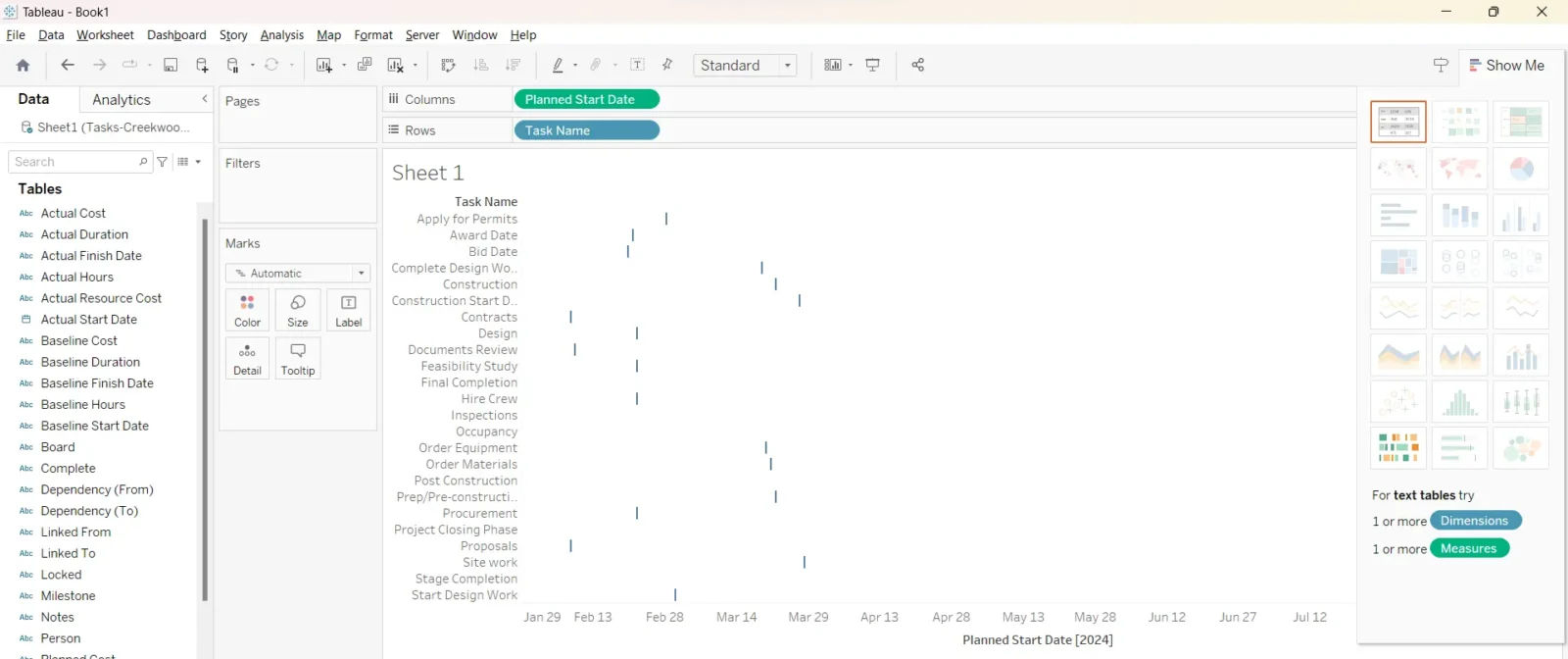Image resolution: width=1568 pixels, height=659 pixels.
Task: Redo with the forward arrow toolbar icon
Action: (x=99, y=65)
